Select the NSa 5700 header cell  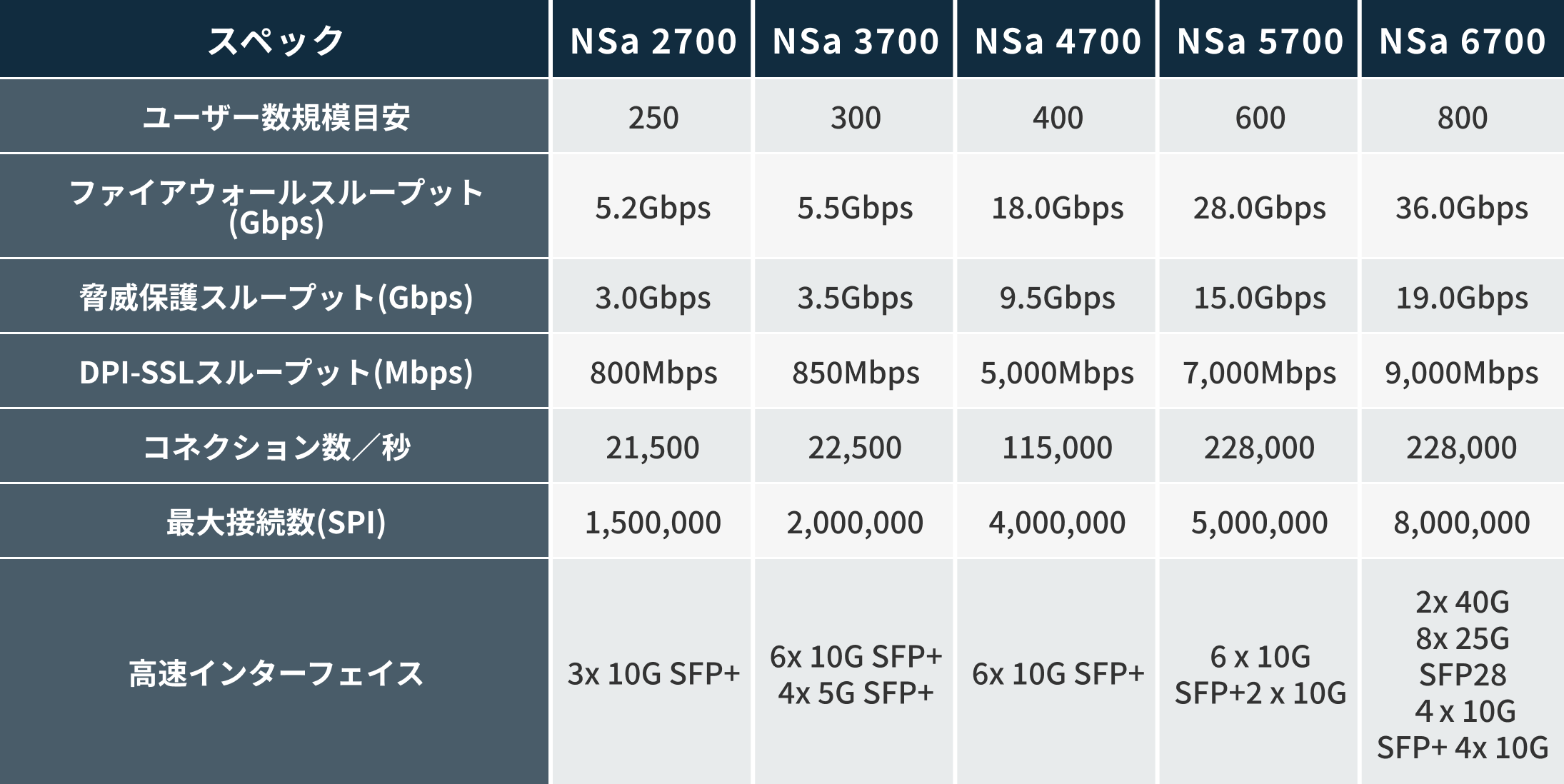click(1258, 39)
